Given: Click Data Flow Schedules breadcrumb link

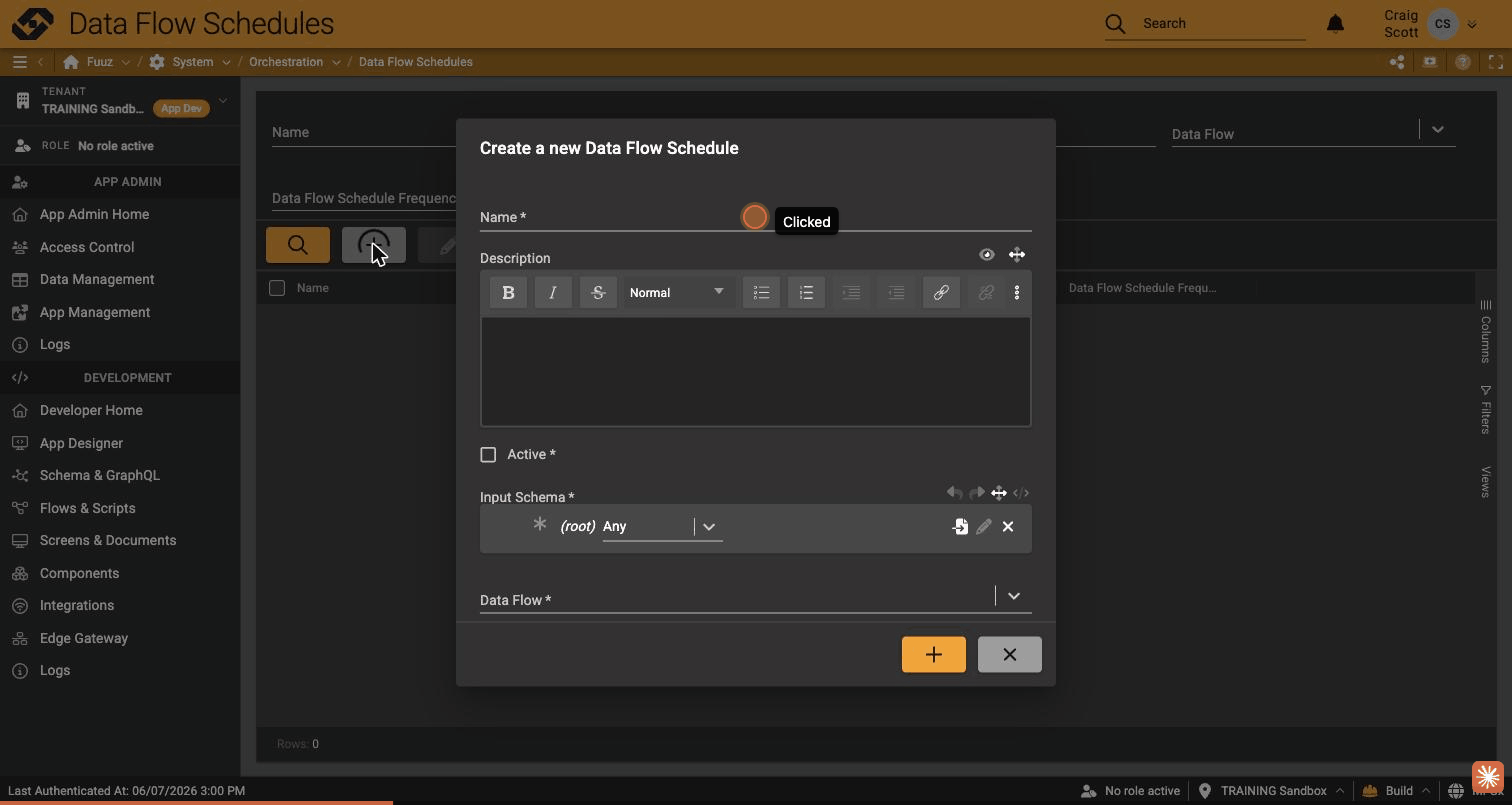Looking at the screenshot, I should (416, 62).
